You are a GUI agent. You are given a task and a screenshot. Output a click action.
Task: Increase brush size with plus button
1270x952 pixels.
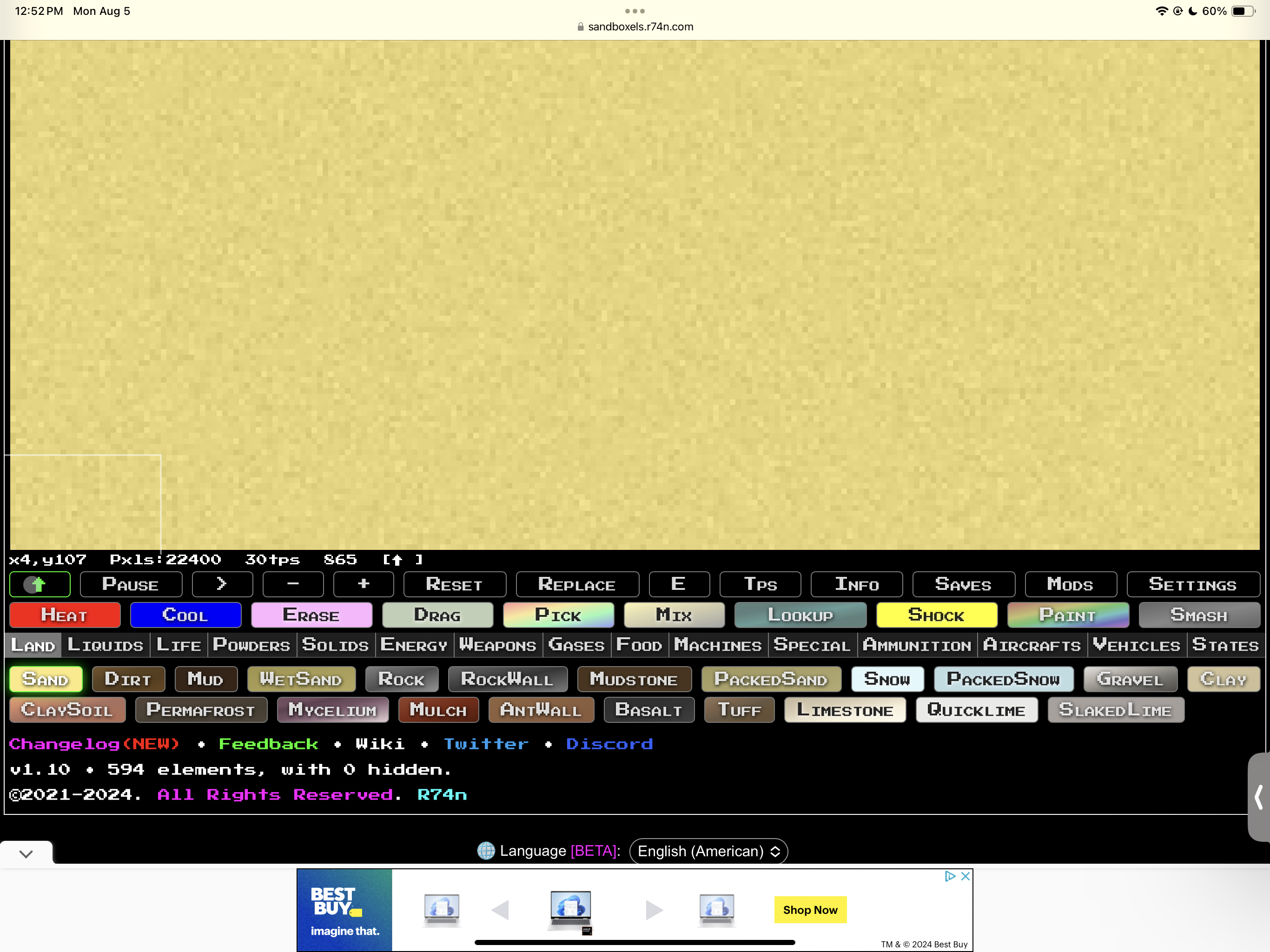tap(364, 584)
